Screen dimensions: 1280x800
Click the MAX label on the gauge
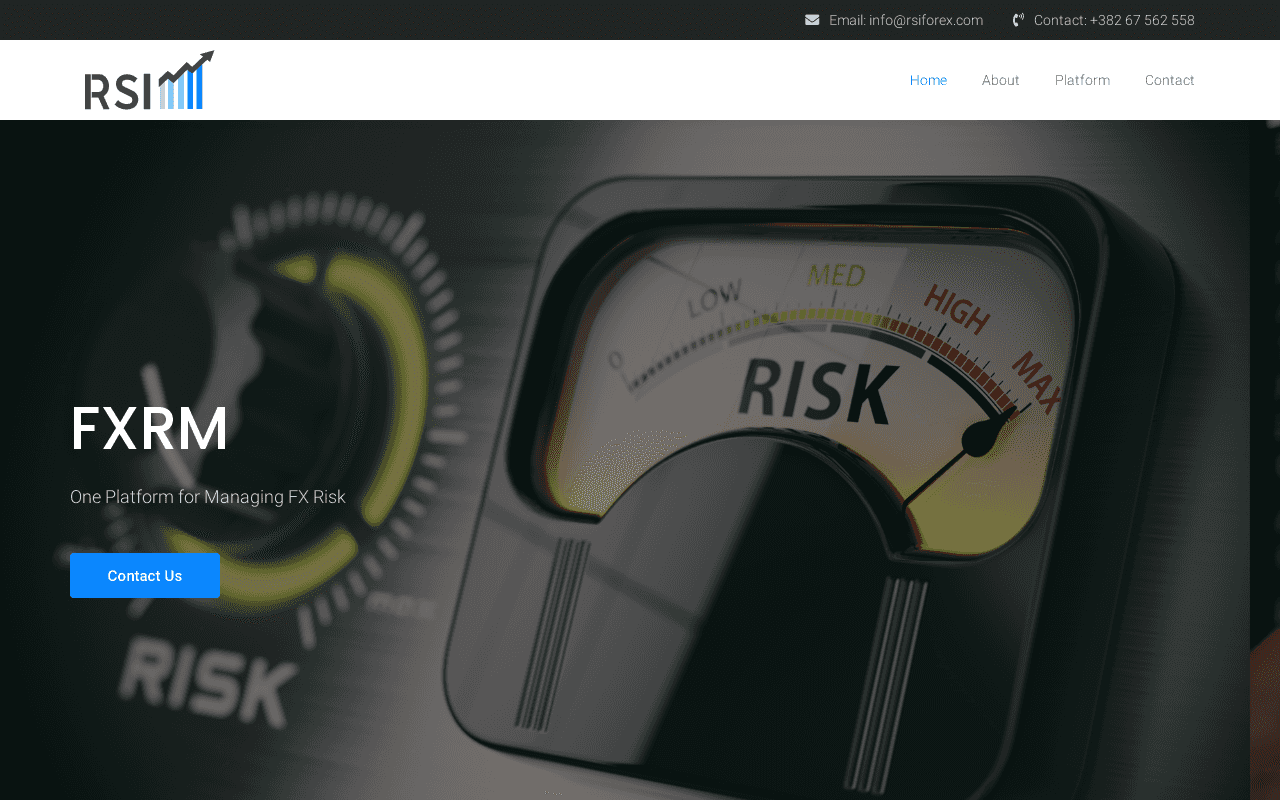tap(1036, 382)
